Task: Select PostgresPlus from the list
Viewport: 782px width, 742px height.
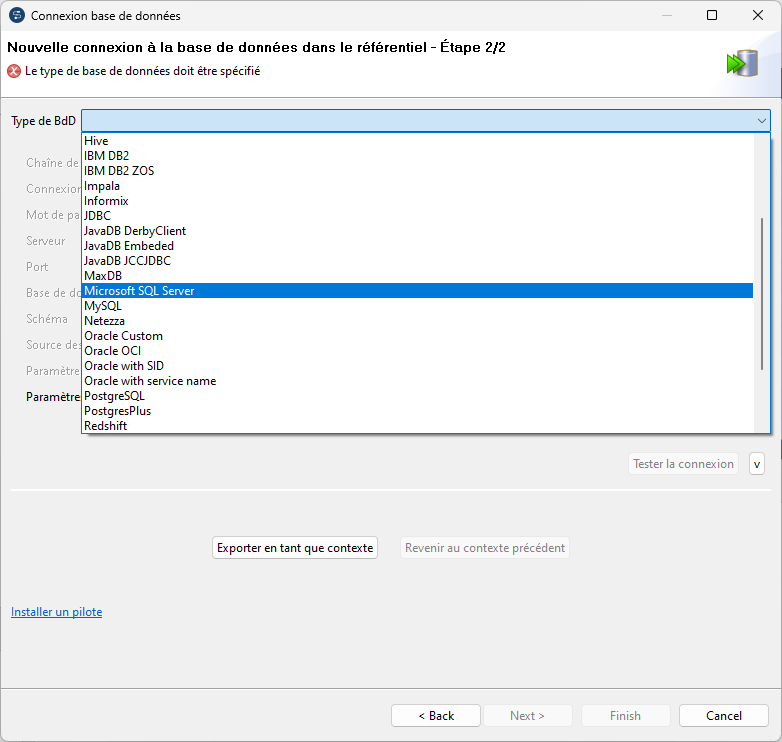Action: (x=417, y=410)
